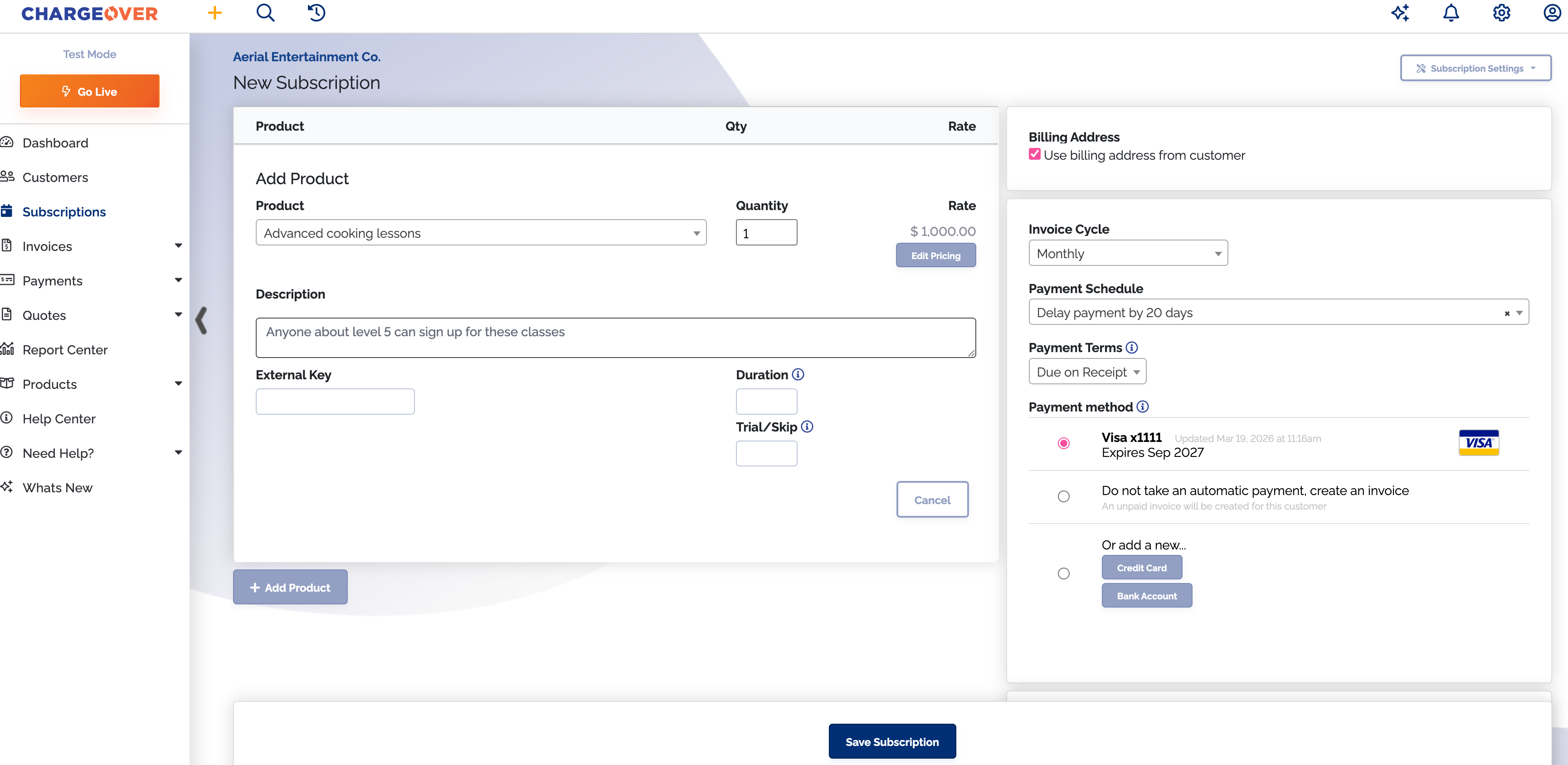Open search with the magnifier icon
1568x765 pixels.
click(265, 13)
